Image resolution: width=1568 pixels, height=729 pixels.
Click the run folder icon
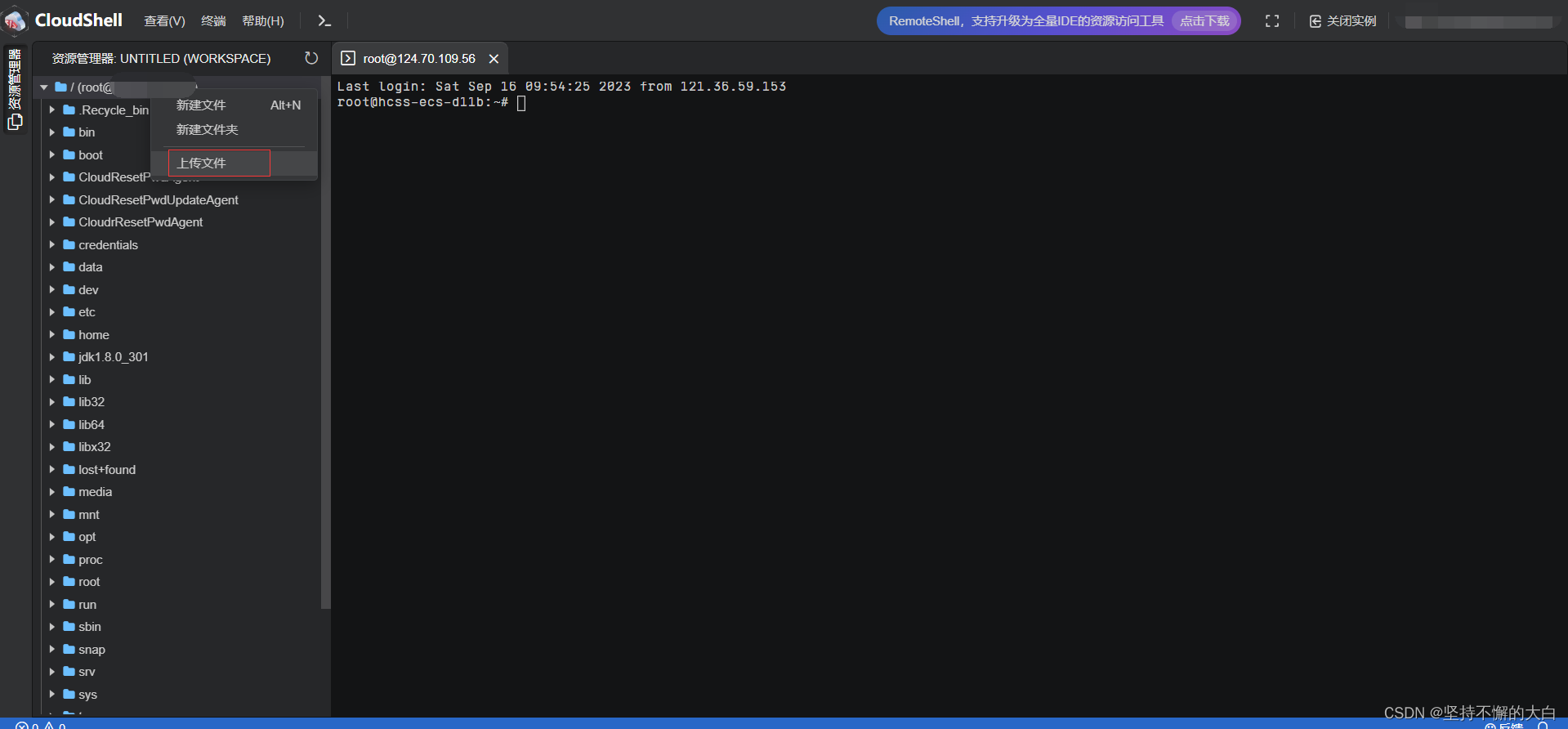point(69,604)
